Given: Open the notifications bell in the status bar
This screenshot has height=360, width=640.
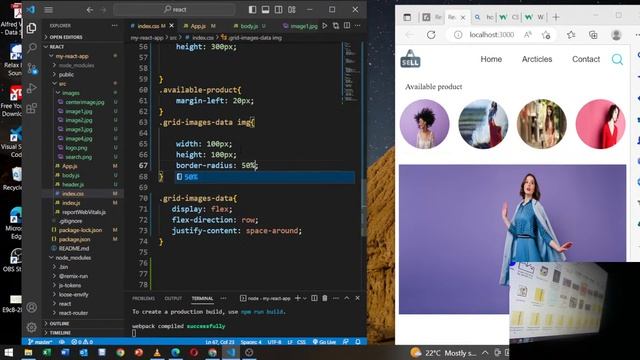Looking at the screenshot, I should (358, 342).
